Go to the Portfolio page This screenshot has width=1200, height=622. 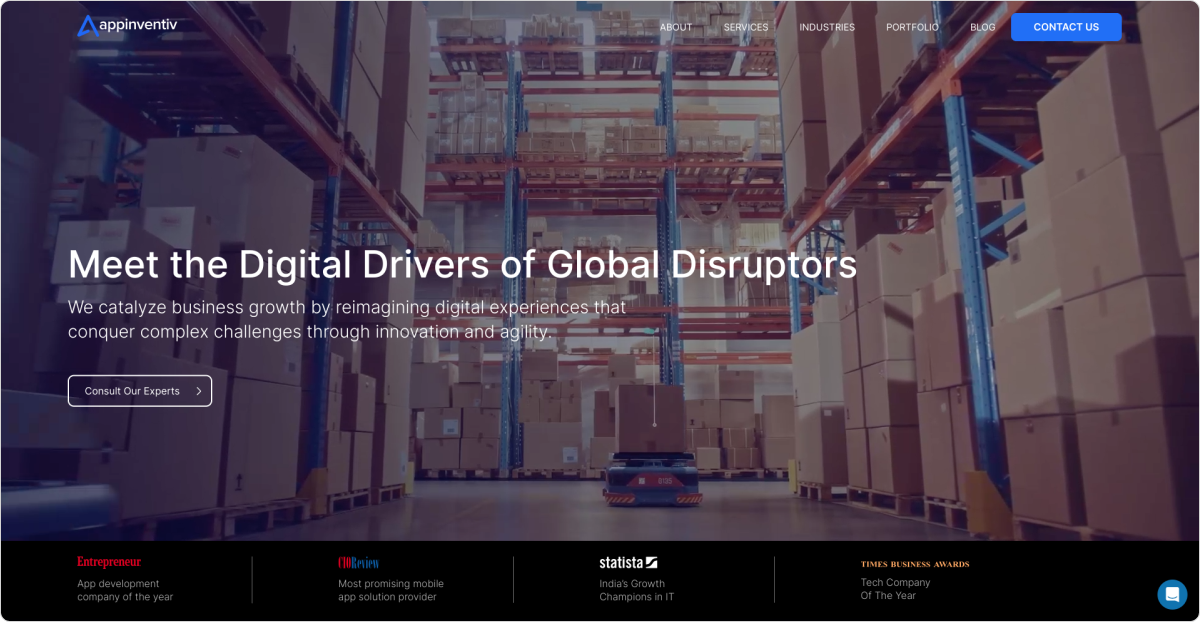(x=912, y=27)
